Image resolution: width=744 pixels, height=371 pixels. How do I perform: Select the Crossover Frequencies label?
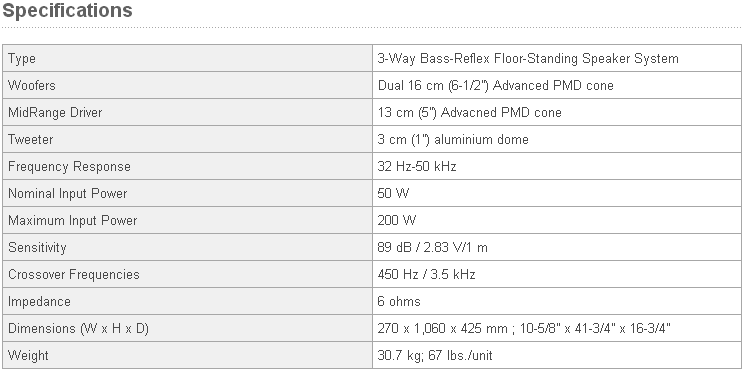[74, 275]
